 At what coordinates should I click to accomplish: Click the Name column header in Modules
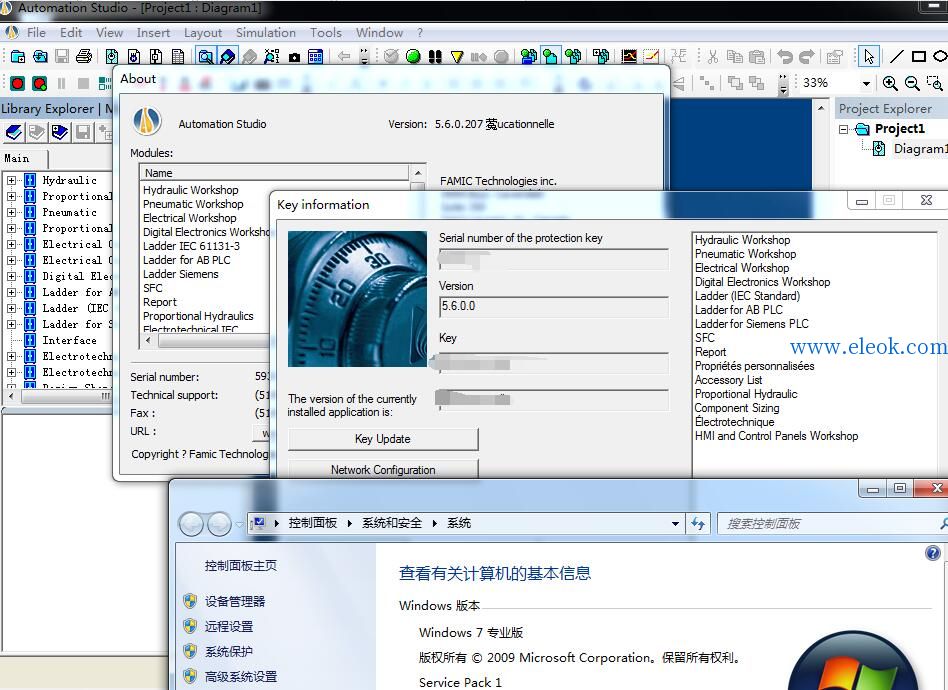pyautogui.click(x=274, y=173)
